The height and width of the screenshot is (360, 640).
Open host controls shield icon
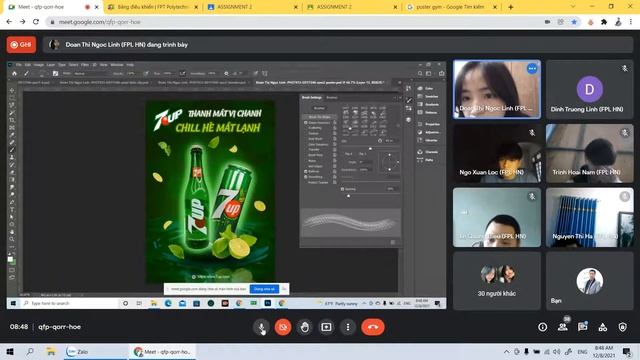point(622,327)
